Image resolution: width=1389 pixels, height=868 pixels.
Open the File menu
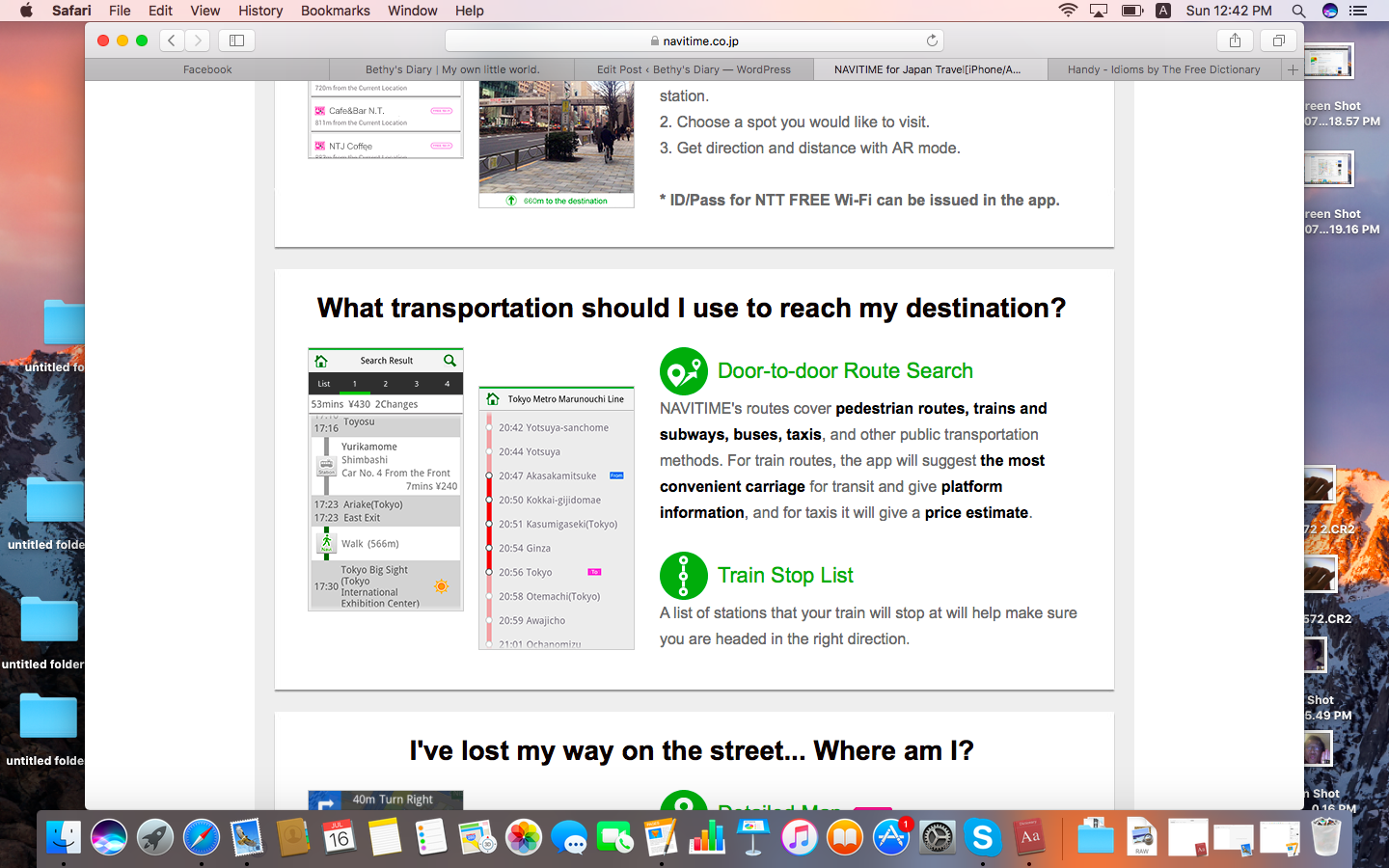120,11
